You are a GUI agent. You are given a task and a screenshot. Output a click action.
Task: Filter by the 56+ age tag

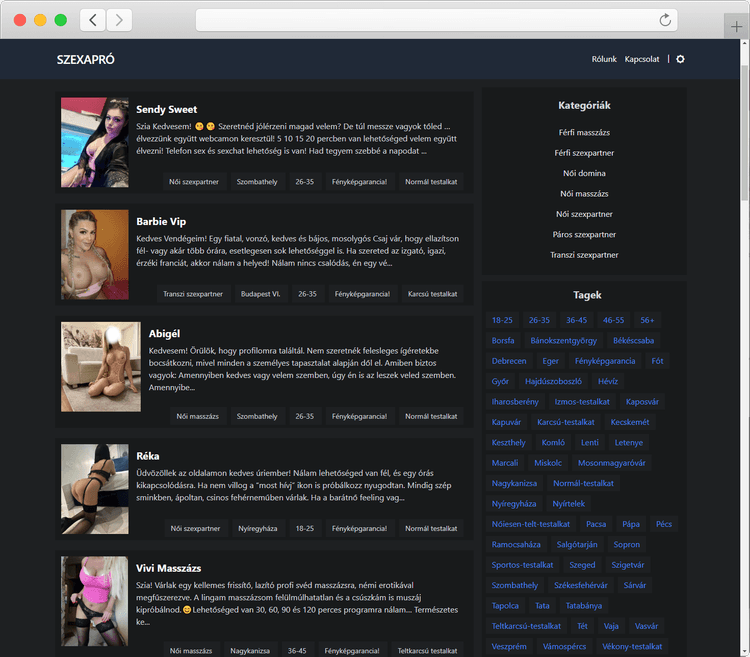(648, 320)
